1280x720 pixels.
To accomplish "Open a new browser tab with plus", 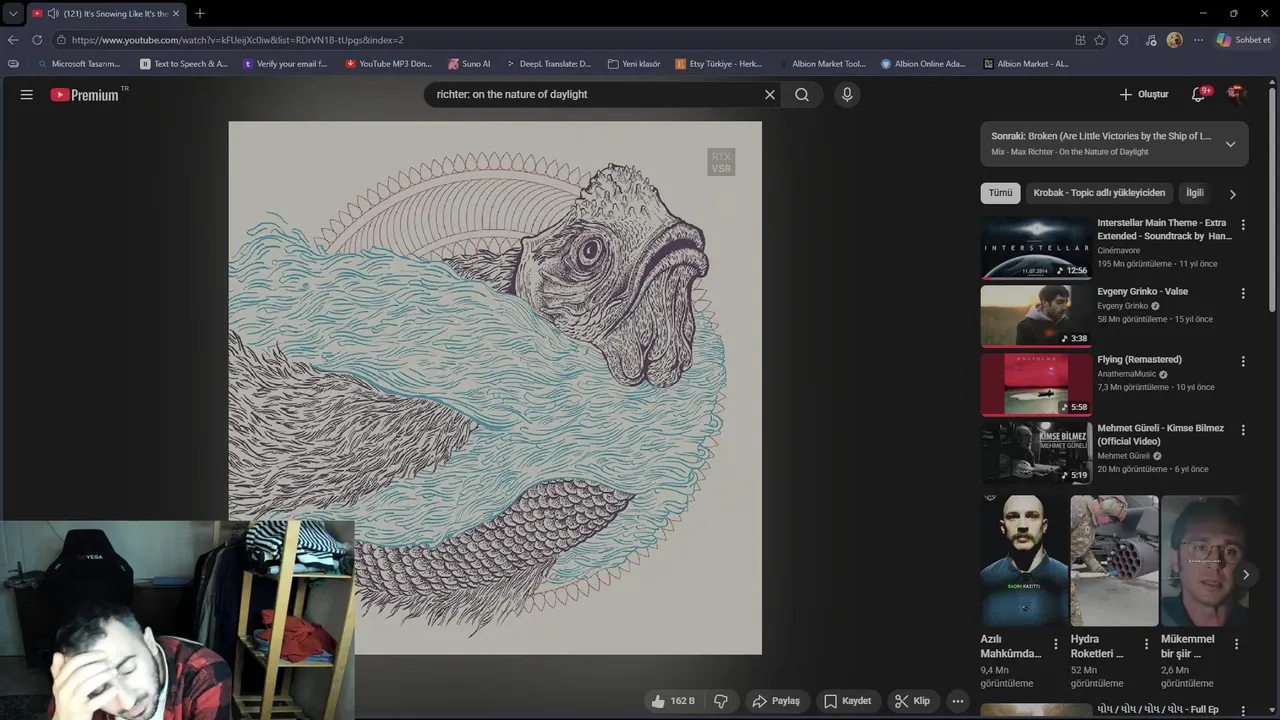I will tap(199, 14).
